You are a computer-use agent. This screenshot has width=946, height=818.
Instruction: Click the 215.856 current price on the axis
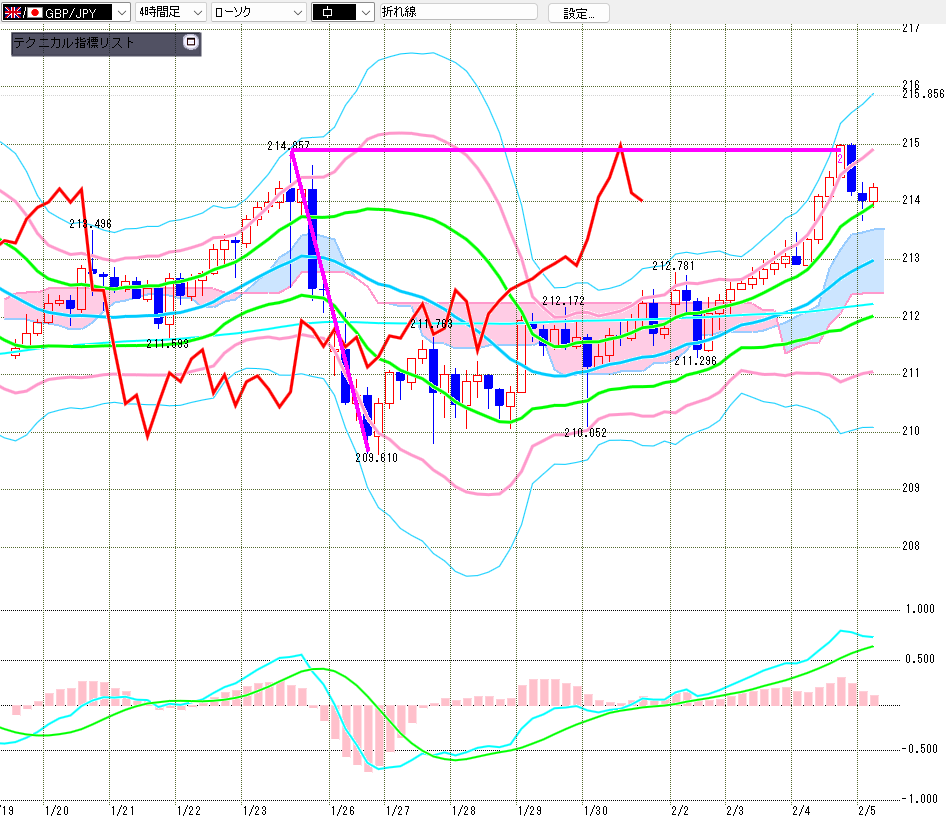click(922, 94)
